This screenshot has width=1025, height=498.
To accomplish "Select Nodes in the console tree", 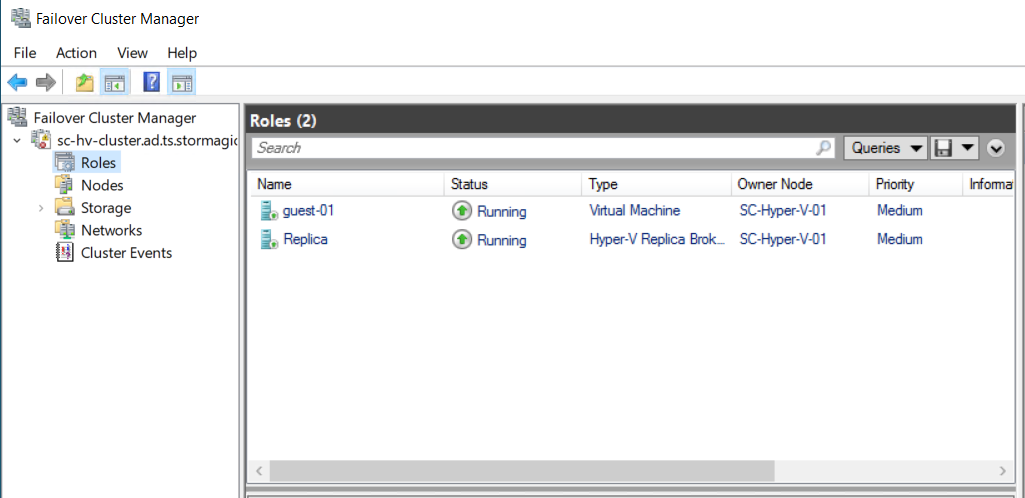I will [102, 186].
